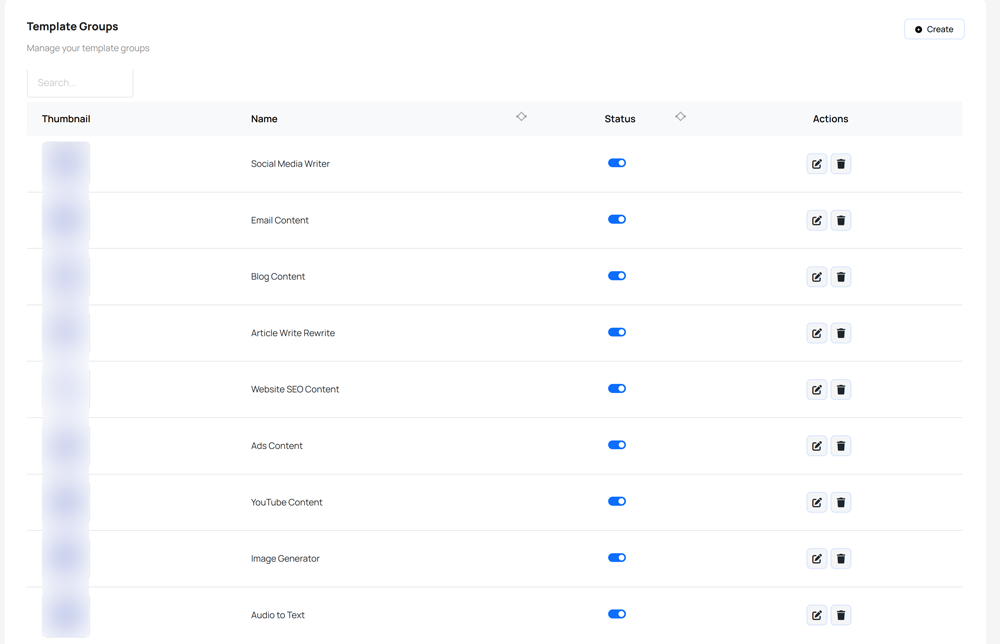Screen dimensions: 1000x644
Task: Click the Create button
Action: (x=934, y=29)
